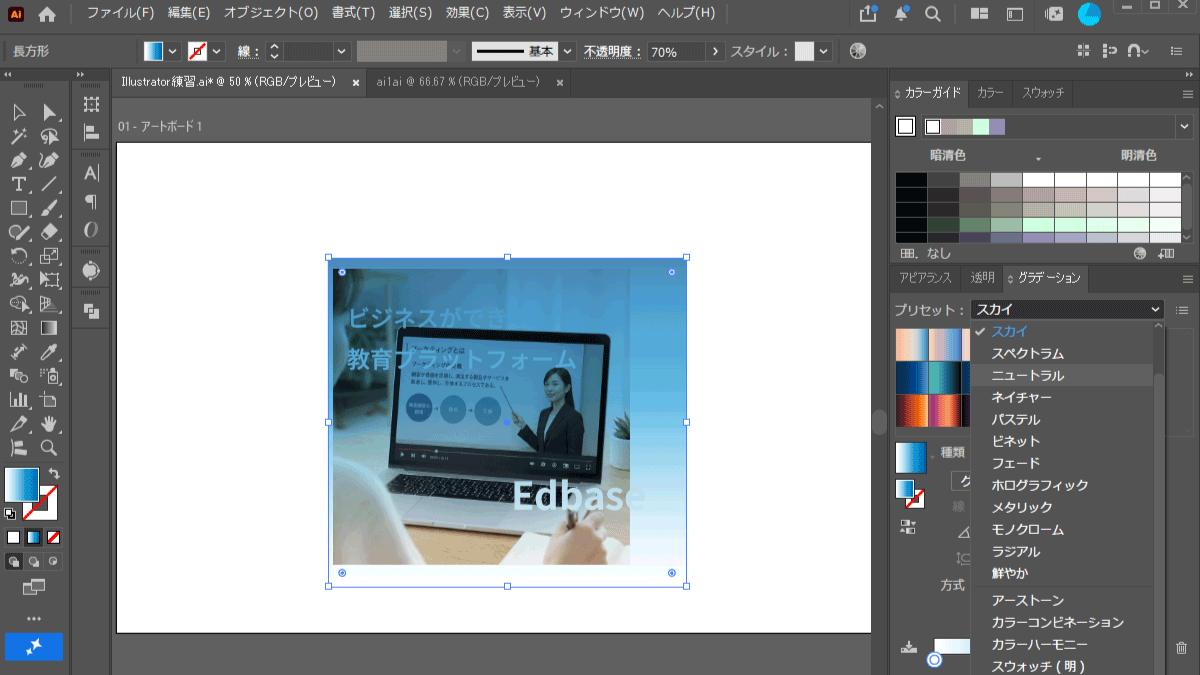Select the Pen tool
The width and height of the screenshot is (1200, 675).
[x=18, y=160]
